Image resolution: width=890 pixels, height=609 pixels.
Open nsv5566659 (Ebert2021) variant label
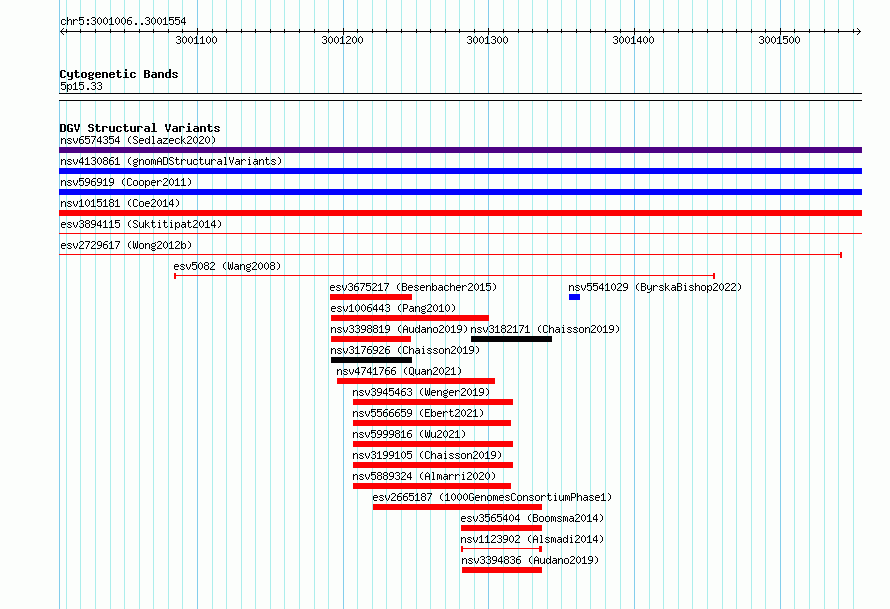pos(418,413)
